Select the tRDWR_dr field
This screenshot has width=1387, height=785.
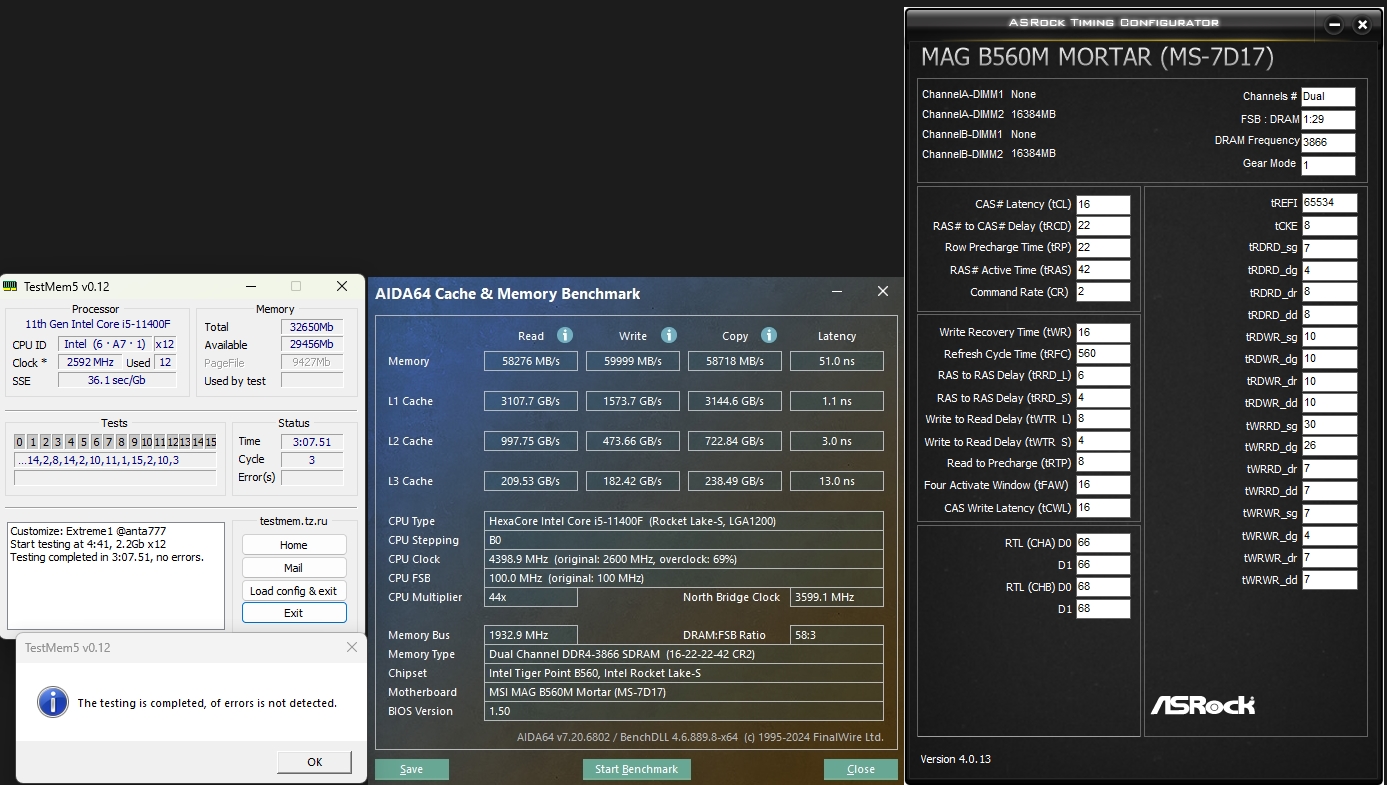tap(1330, 381)
